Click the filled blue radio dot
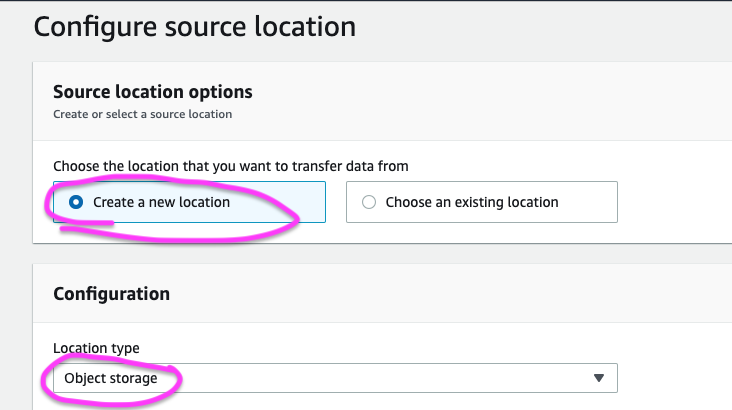732x410 pixels. coord(76,202)
